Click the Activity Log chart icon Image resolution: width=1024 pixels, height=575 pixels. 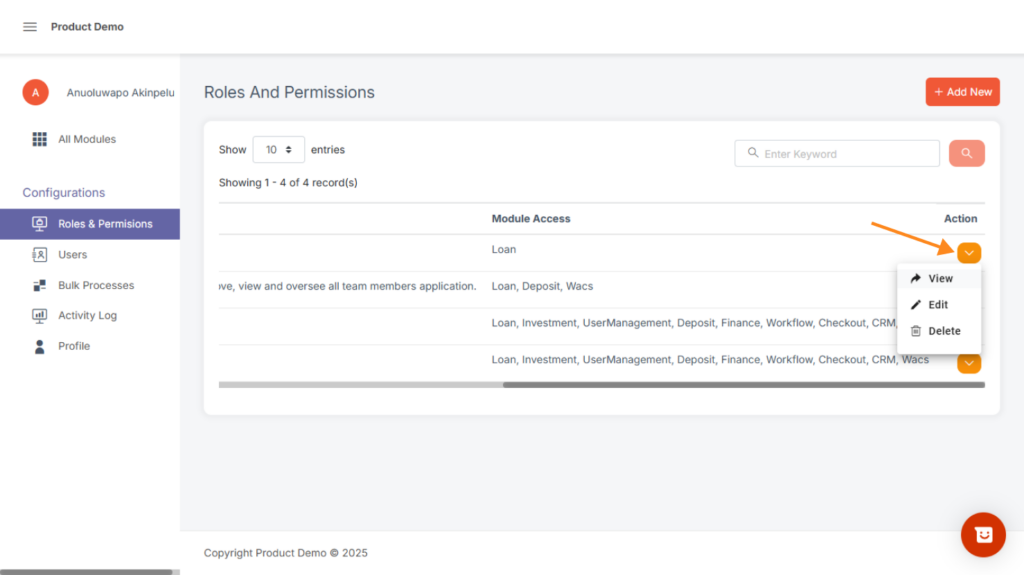coord(40,316)
